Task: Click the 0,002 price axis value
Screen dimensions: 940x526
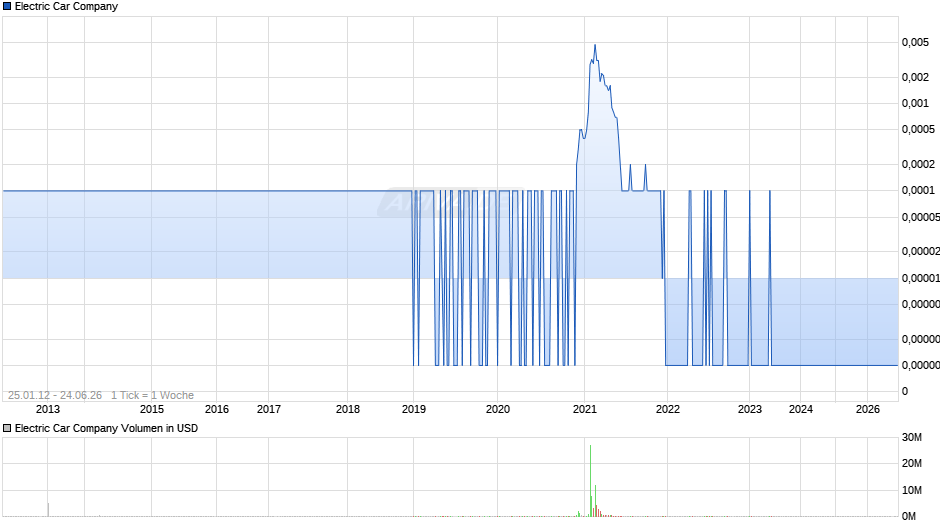Action: (915, 77)
